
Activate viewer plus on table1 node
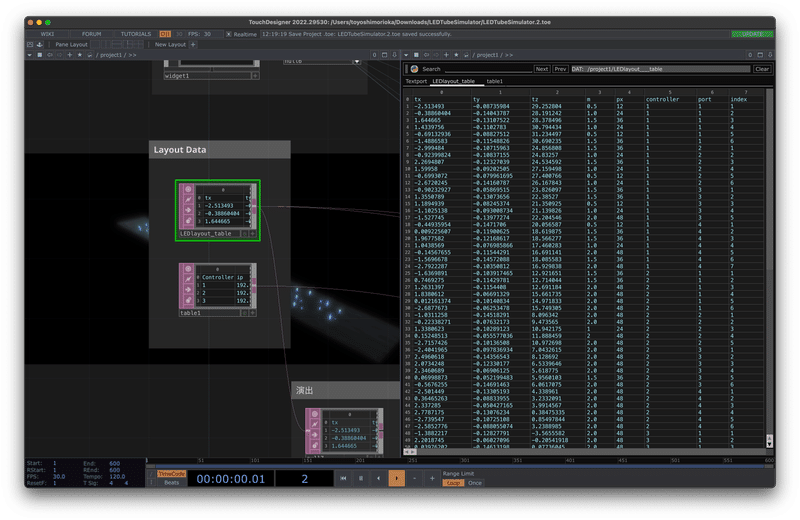click(x=253, y=313)
